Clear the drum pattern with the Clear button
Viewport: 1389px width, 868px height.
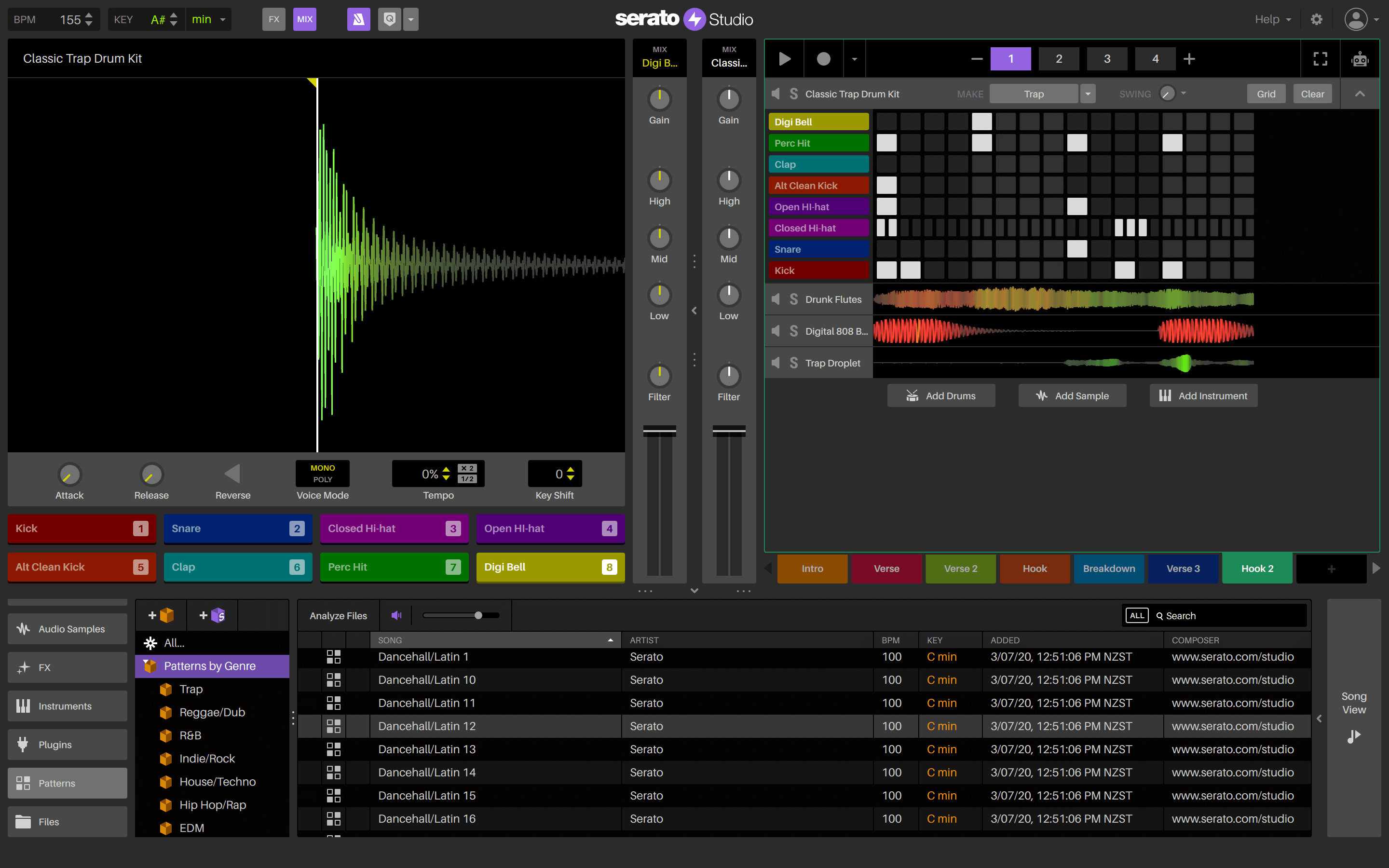coord(1313,93)
